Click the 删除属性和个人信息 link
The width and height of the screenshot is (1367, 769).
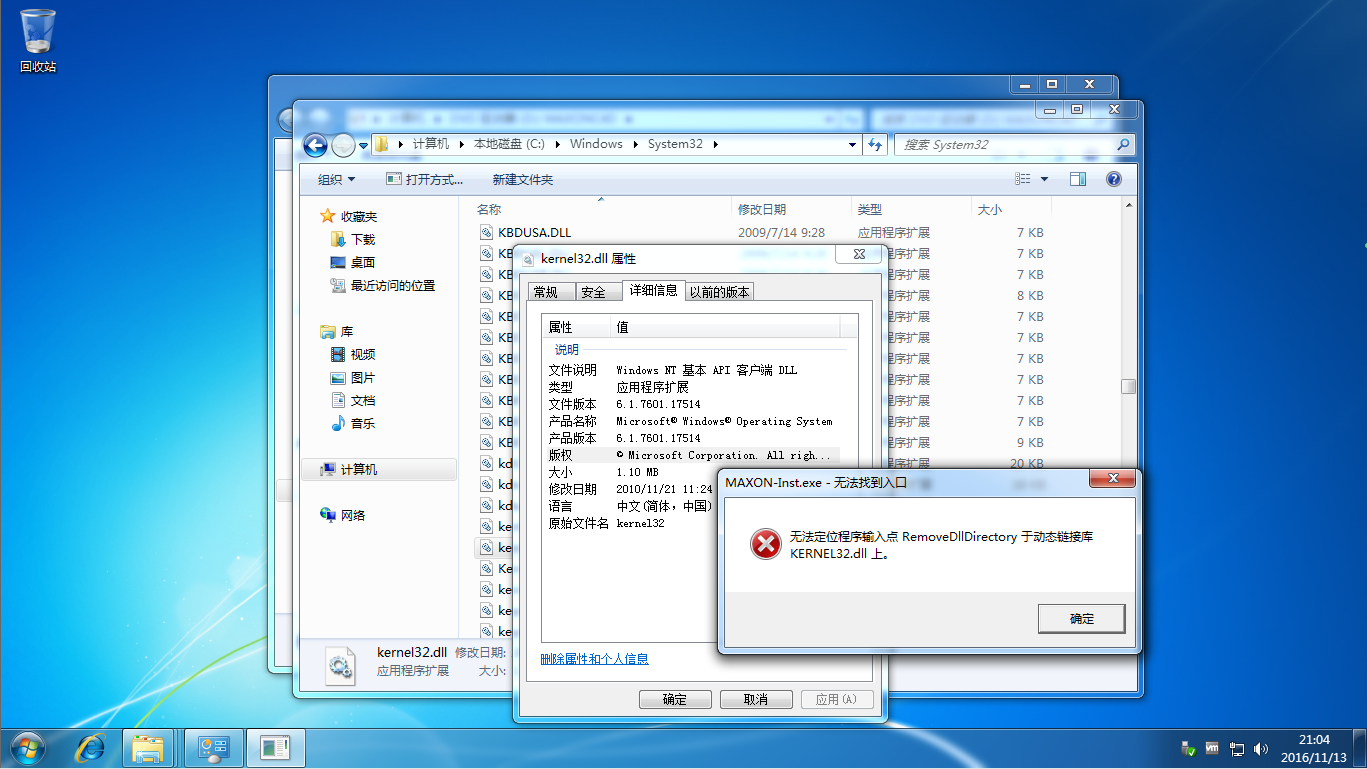pos(594,659)
